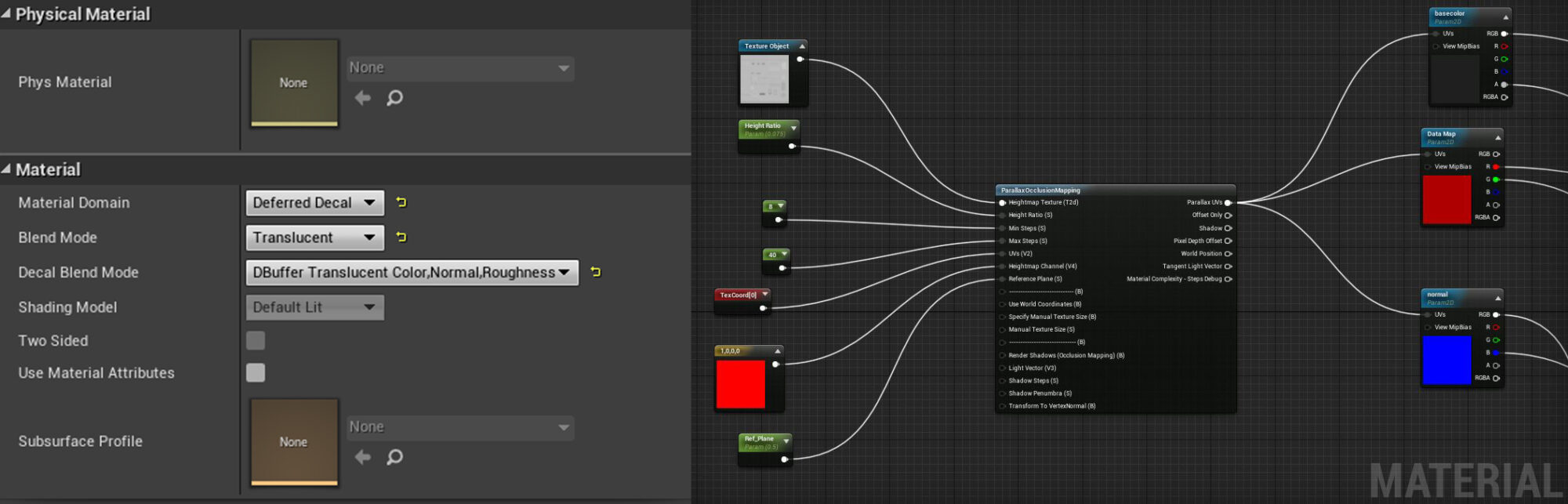Select the ParallaxOcclusionMapping node title
Viewport: 1568px width, 504px height.
pos(1040,190)
